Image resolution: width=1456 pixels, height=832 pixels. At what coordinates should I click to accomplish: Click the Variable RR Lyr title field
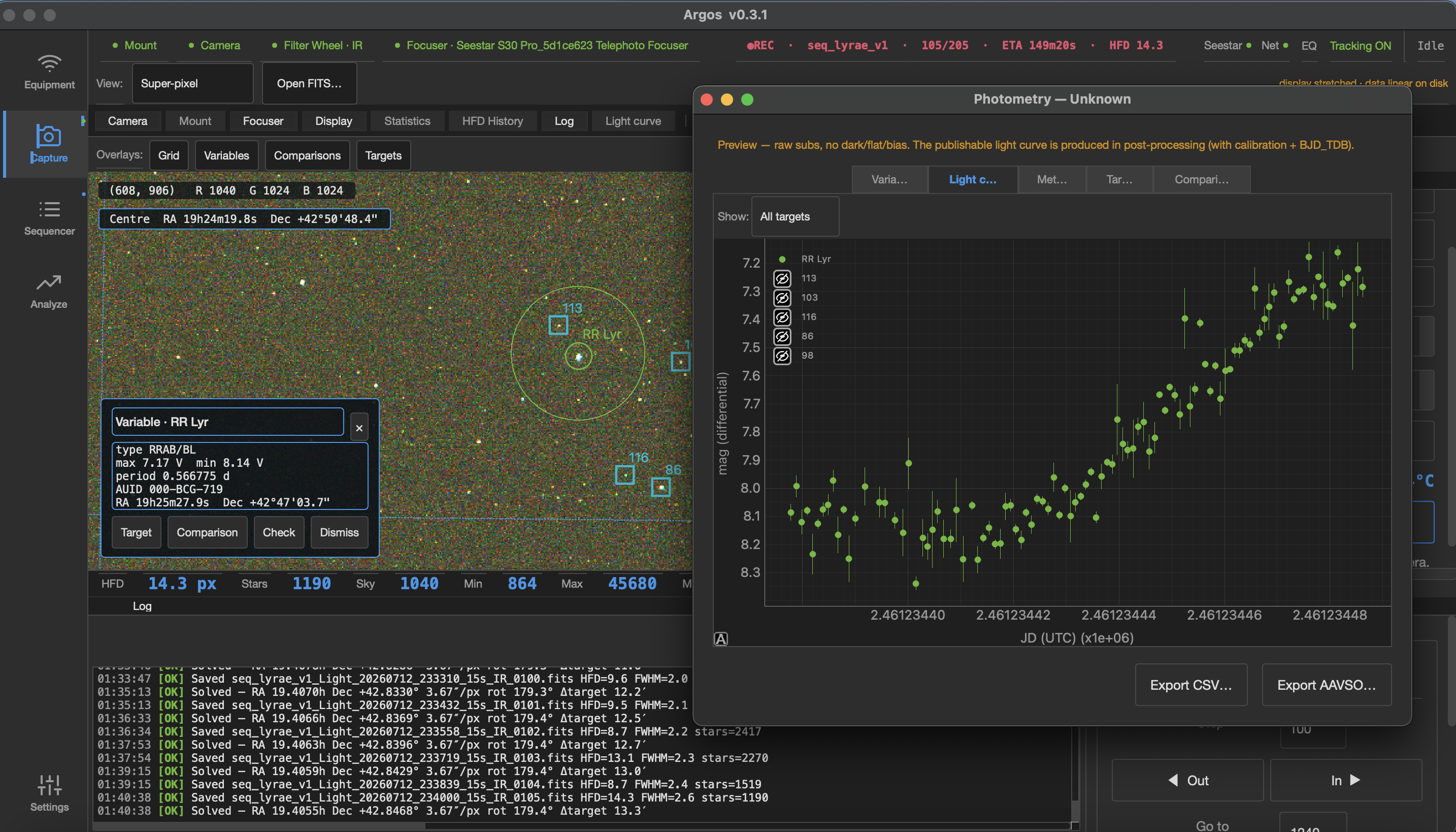pos(227,422)
